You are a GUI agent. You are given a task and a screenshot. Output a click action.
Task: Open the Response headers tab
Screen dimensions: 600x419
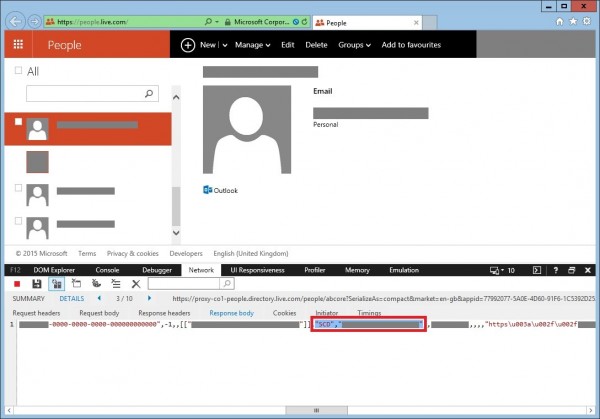pos(164,313)
